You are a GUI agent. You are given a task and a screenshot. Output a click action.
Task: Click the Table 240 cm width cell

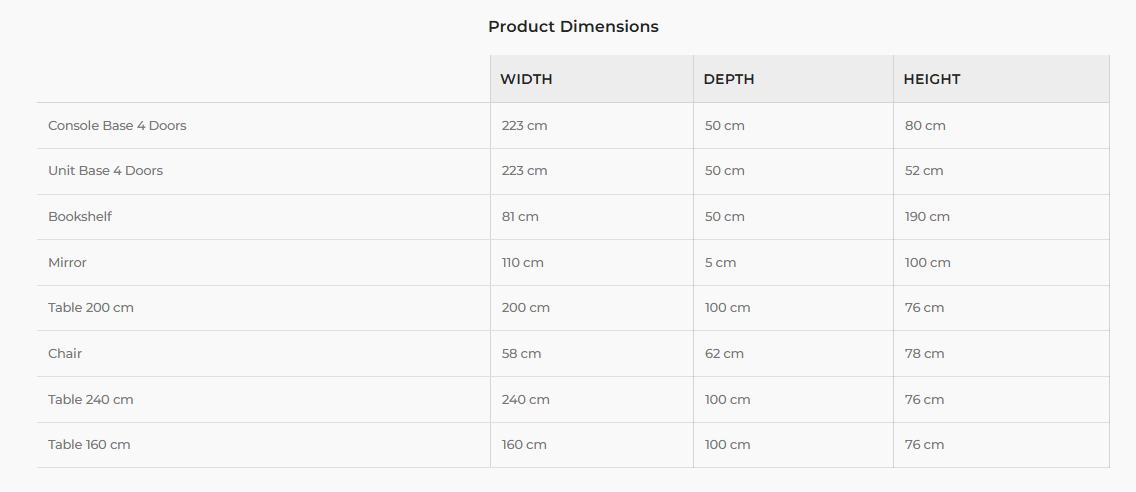tap(591, 399)
